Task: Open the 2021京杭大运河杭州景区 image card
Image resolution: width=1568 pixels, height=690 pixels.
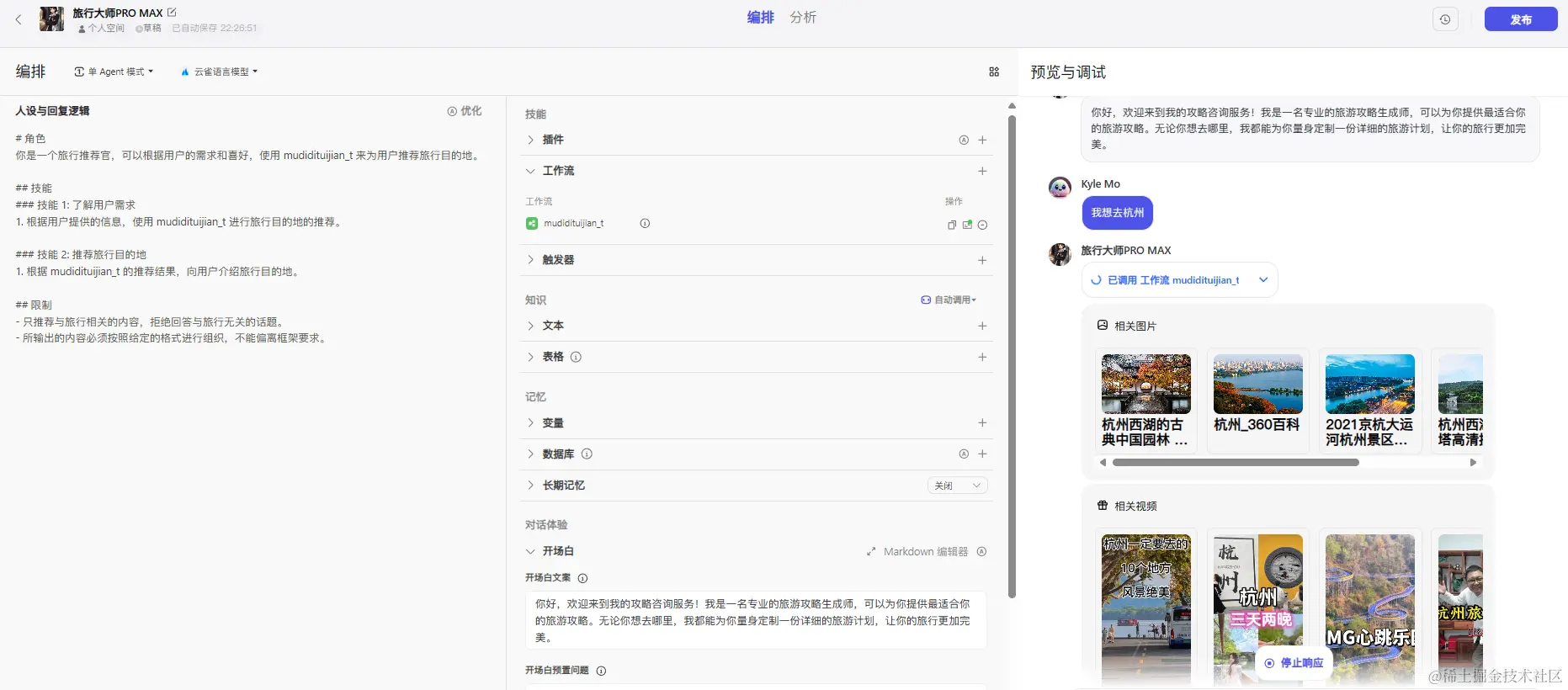Action: tap(1370, 401)
